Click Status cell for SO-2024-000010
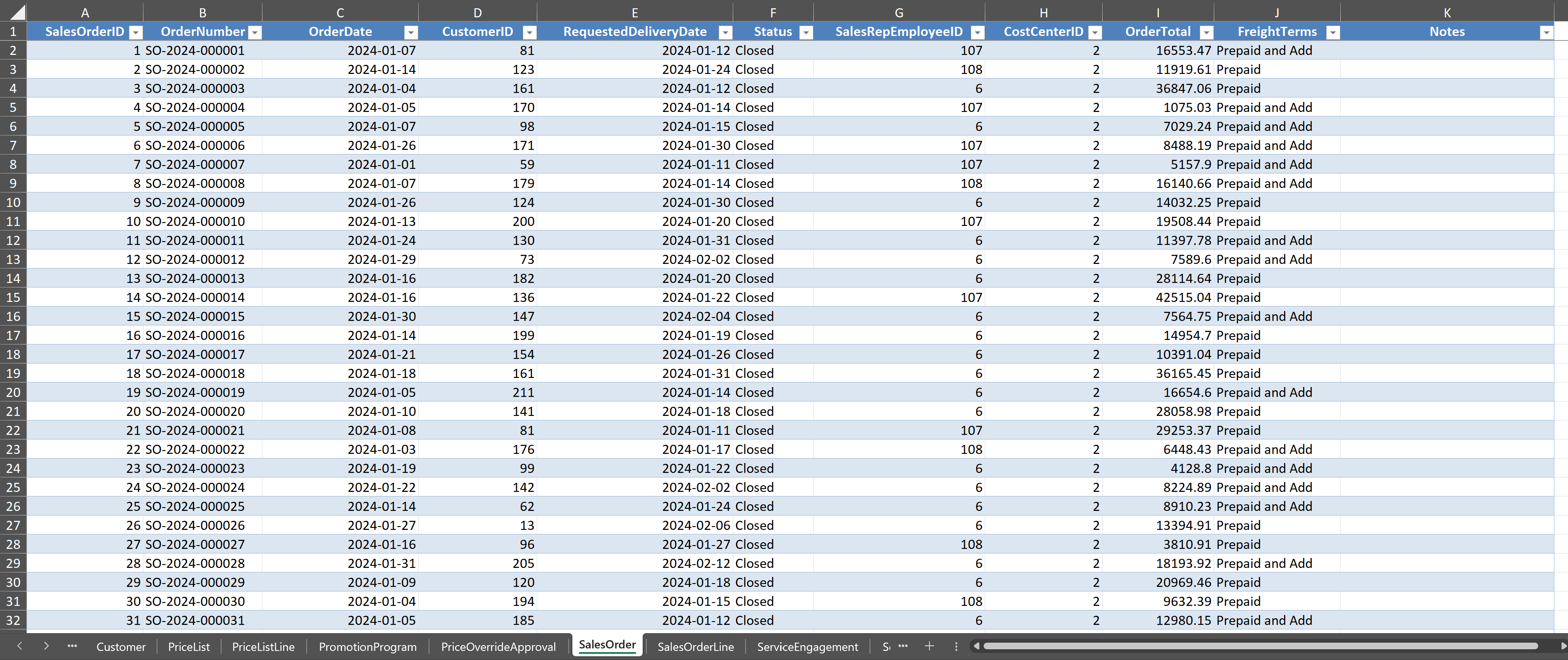 coord(773,221)
